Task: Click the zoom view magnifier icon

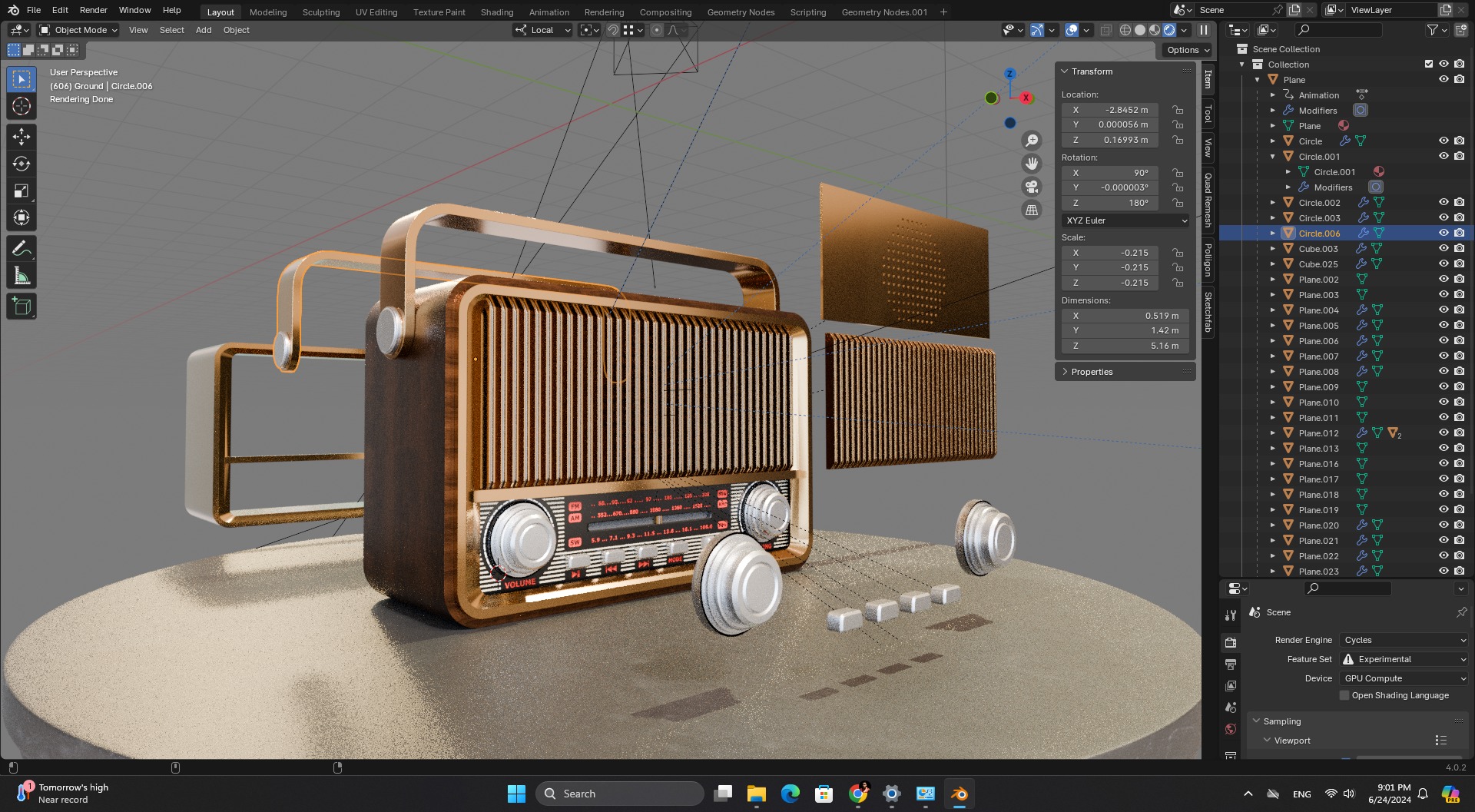Action: pos(1032,141)
